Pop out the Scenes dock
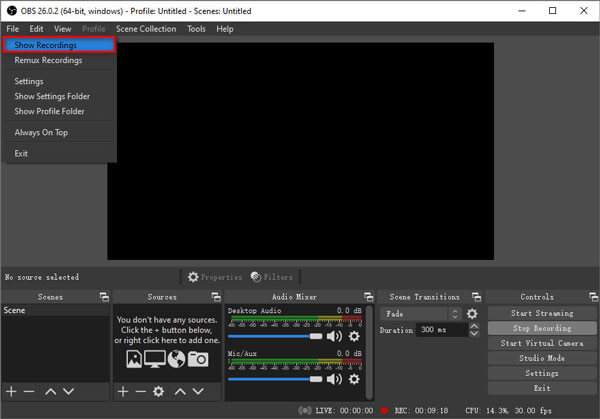The width and height of the screenshot is (600, 419). 104,297
